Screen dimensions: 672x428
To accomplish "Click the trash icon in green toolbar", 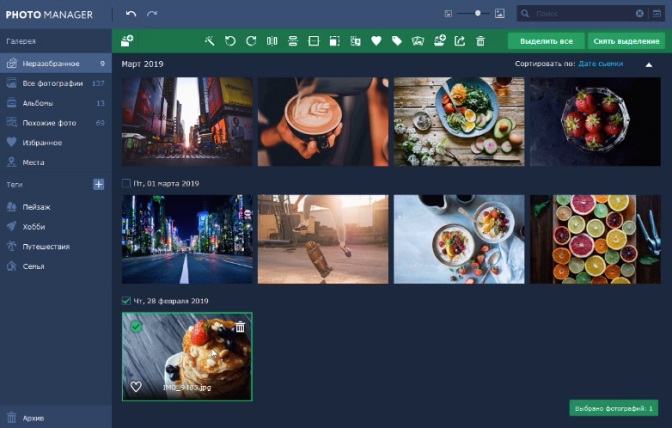I will click(480, 41).
